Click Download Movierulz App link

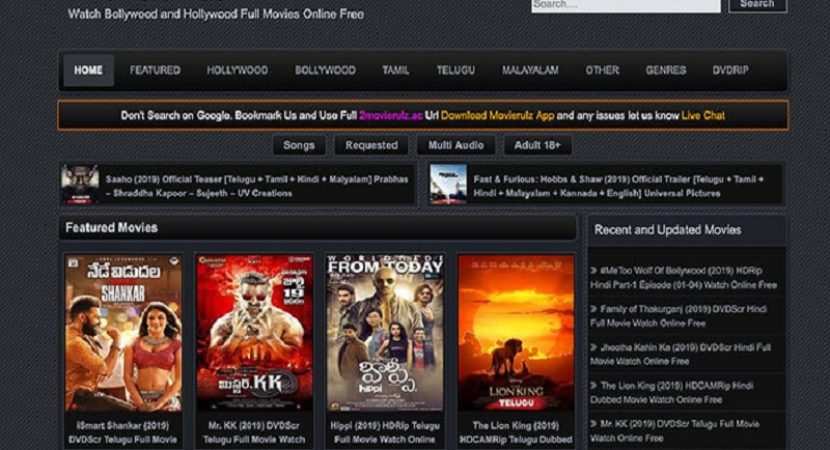click(x=498, y=115)
